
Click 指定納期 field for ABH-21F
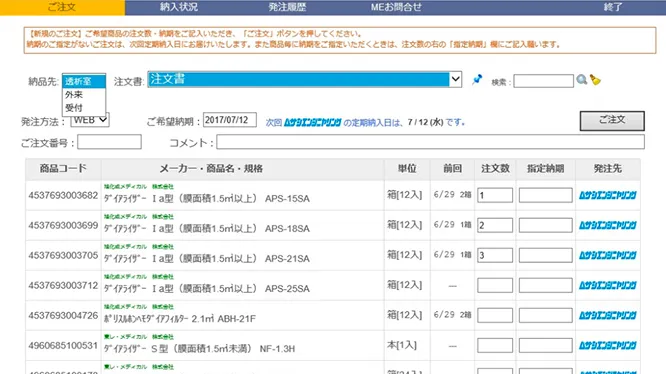click(x=546, y=315)
